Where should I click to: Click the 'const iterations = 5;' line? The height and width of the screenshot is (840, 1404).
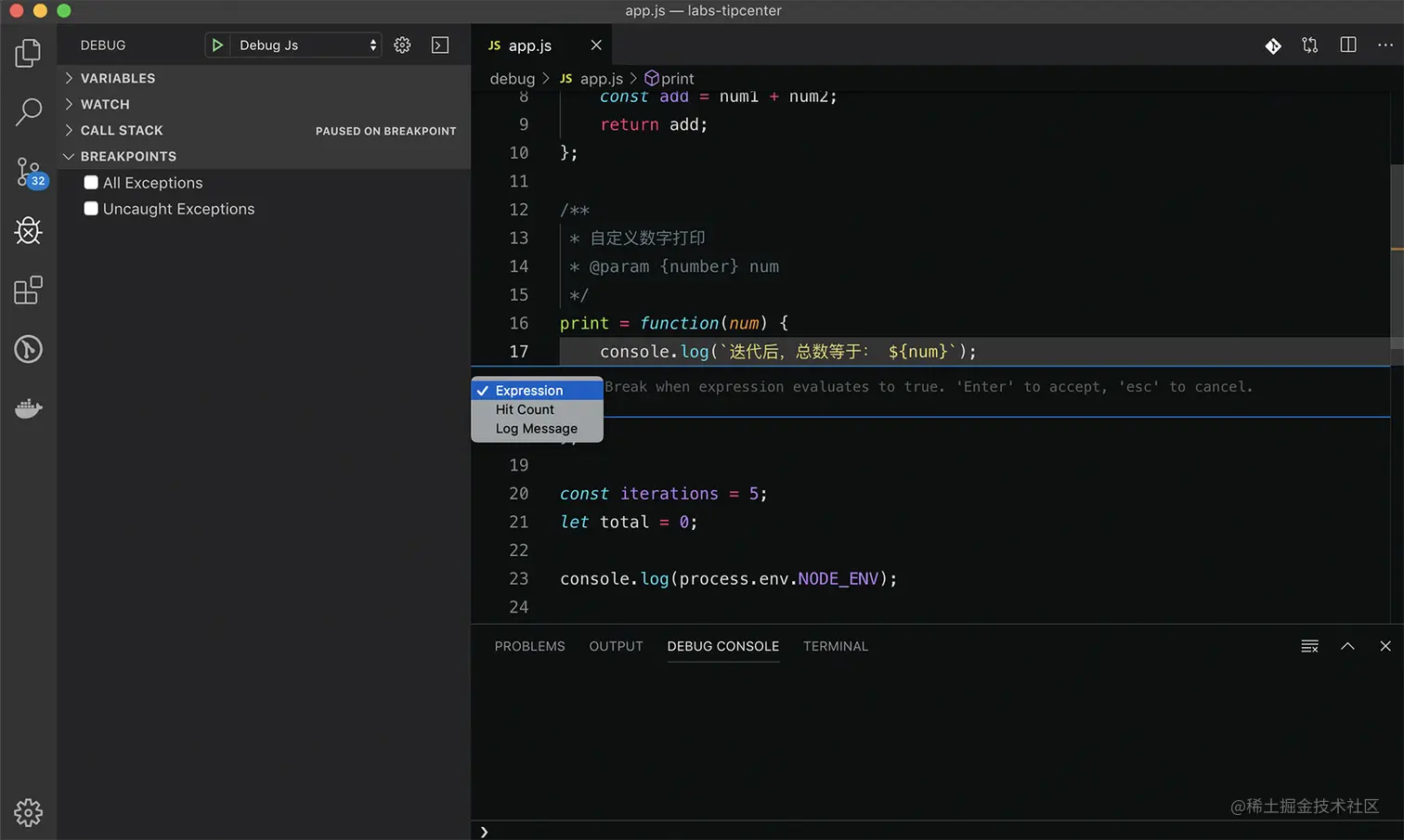(664, 494)
